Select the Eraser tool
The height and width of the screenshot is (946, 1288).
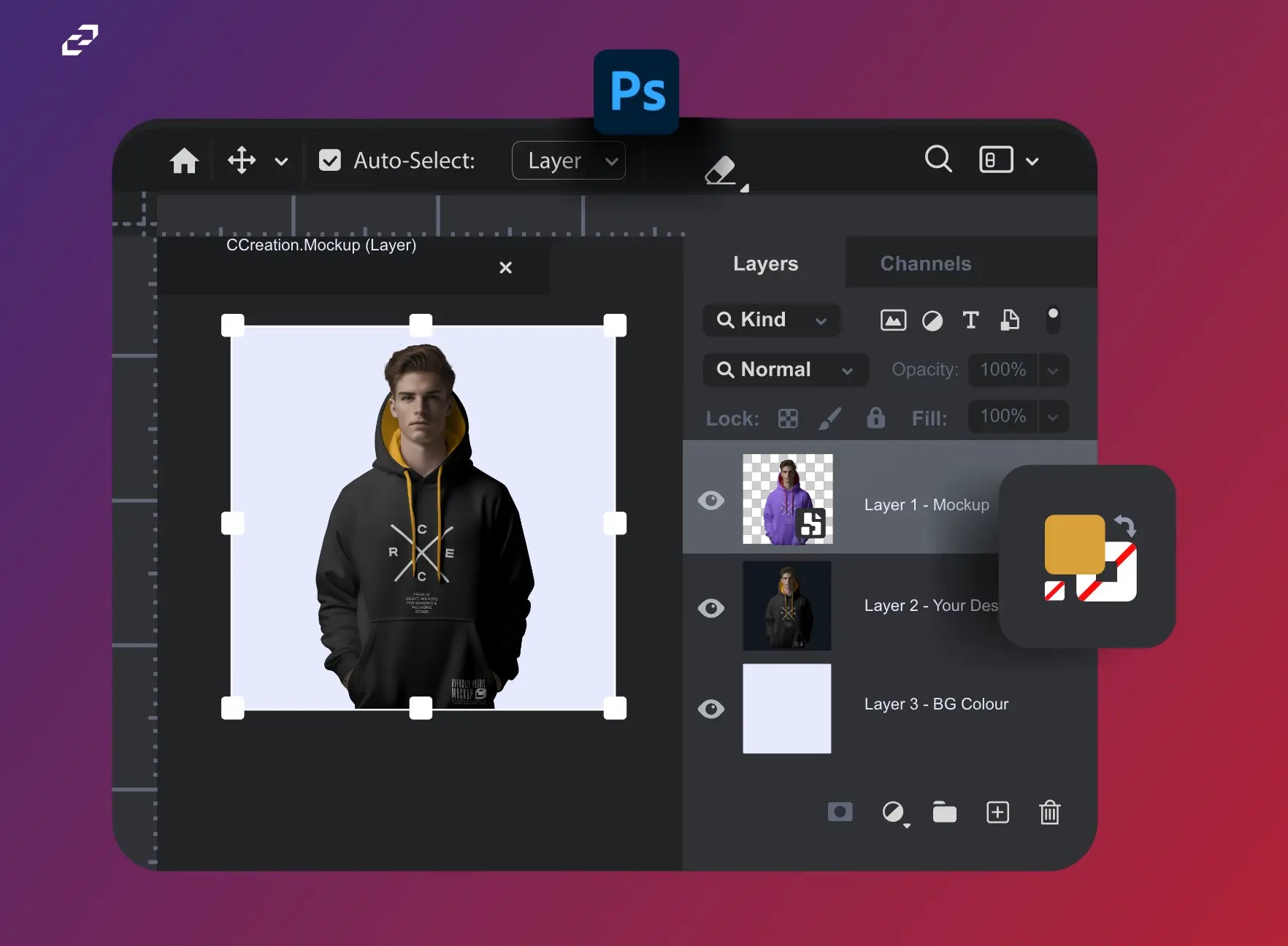pyautogui.click(x=721, y=172)
